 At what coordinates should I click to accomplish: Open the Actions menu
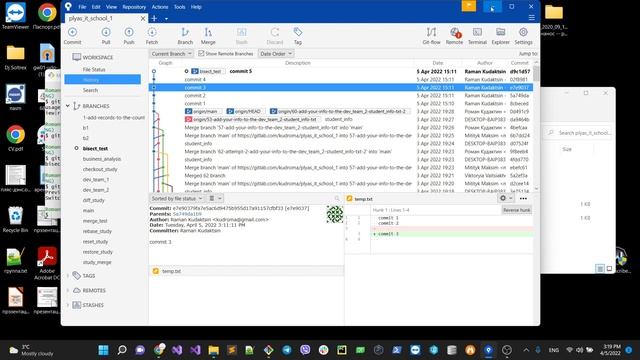point(160,7)
